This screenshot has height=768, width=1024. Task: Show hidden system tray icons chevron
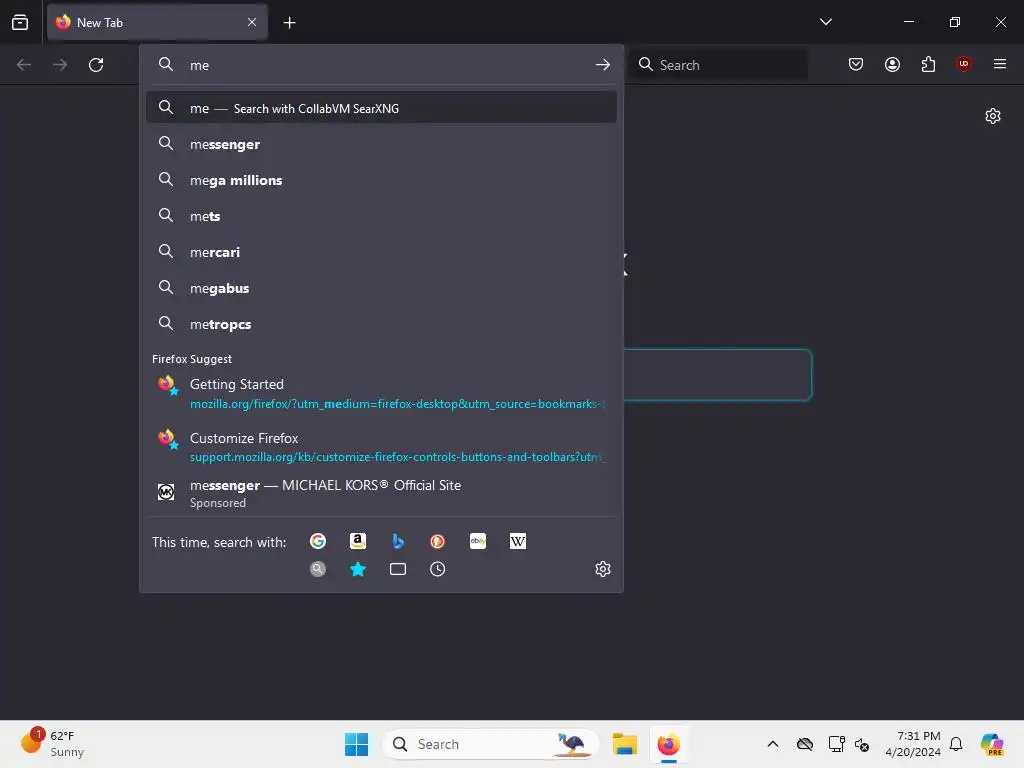(773, 744)
